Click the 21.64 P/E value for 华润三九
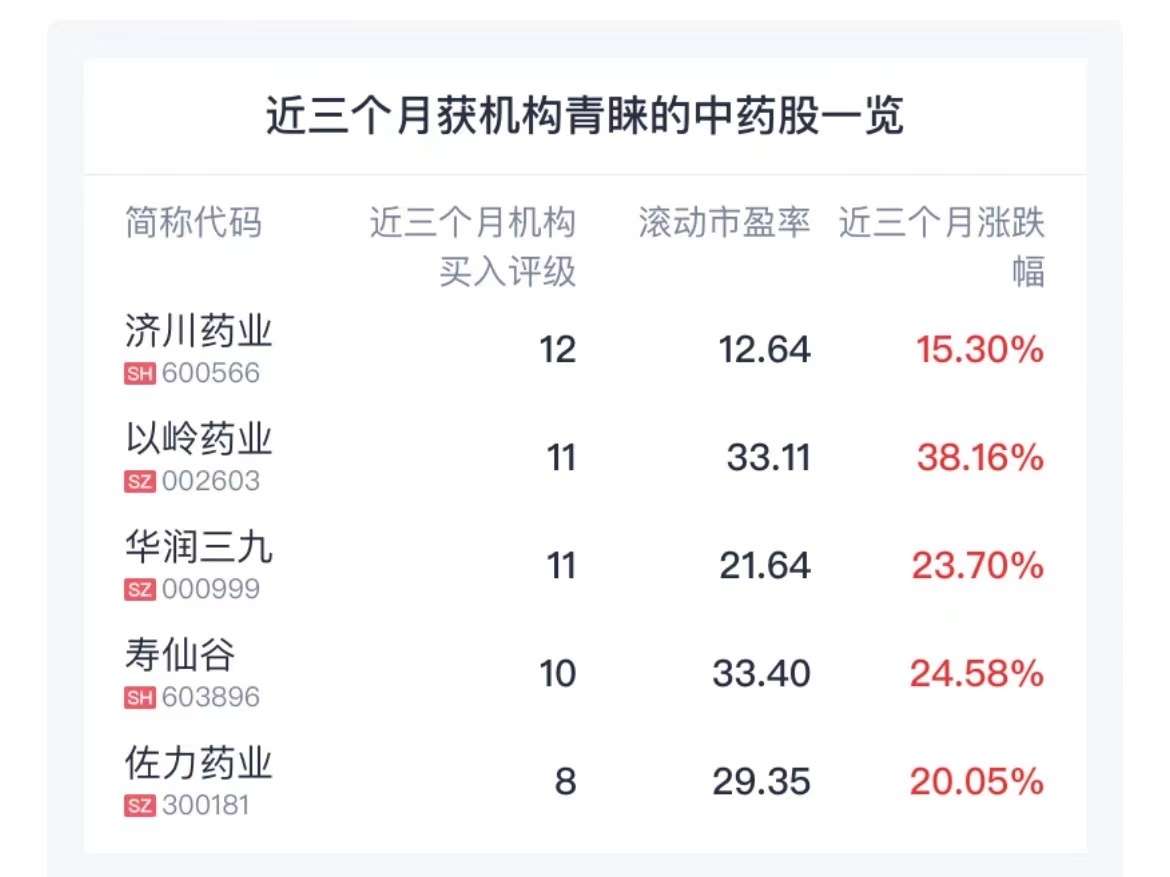 tap(764, 566)
